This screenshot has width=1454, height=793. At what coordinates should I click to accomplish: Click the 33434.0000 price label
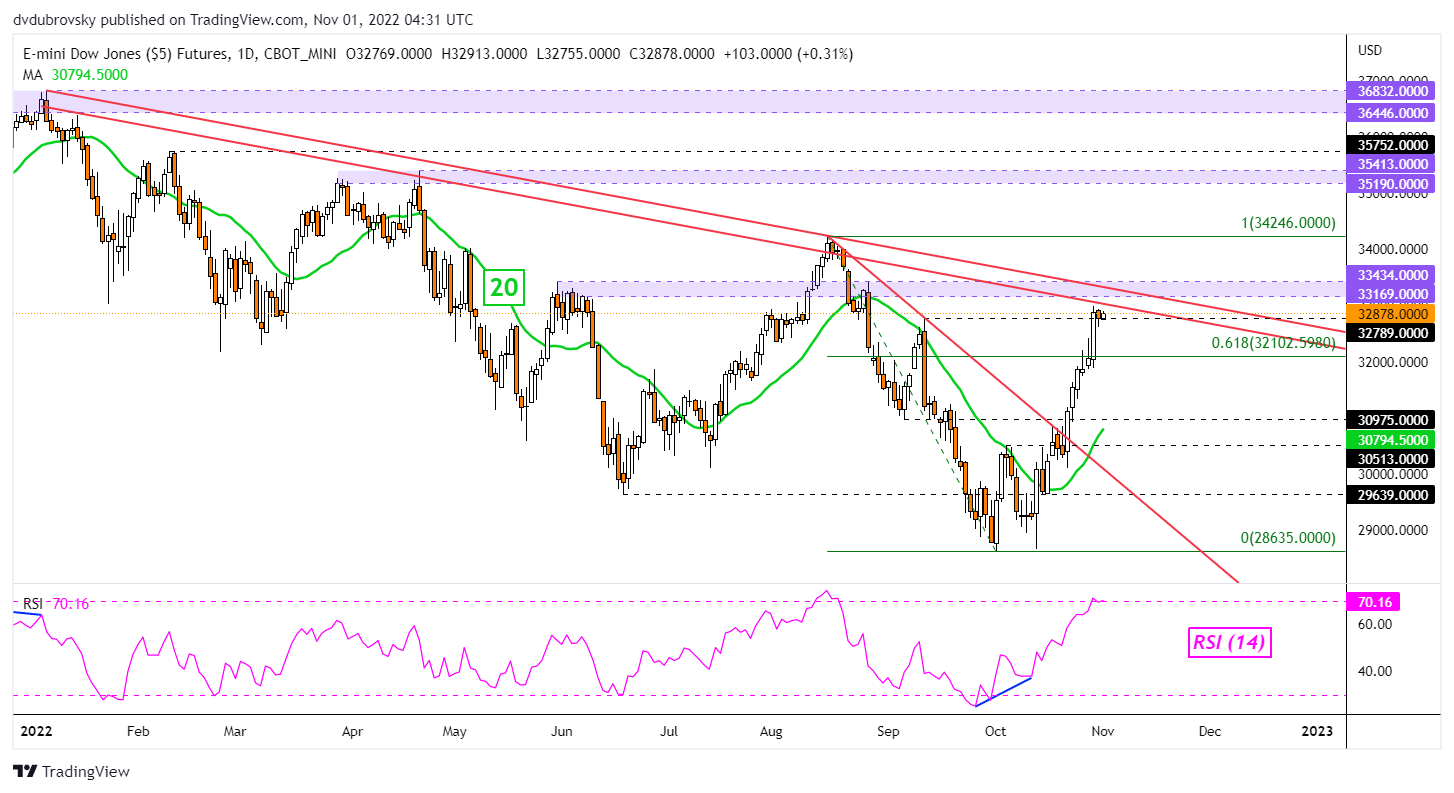1392,274
